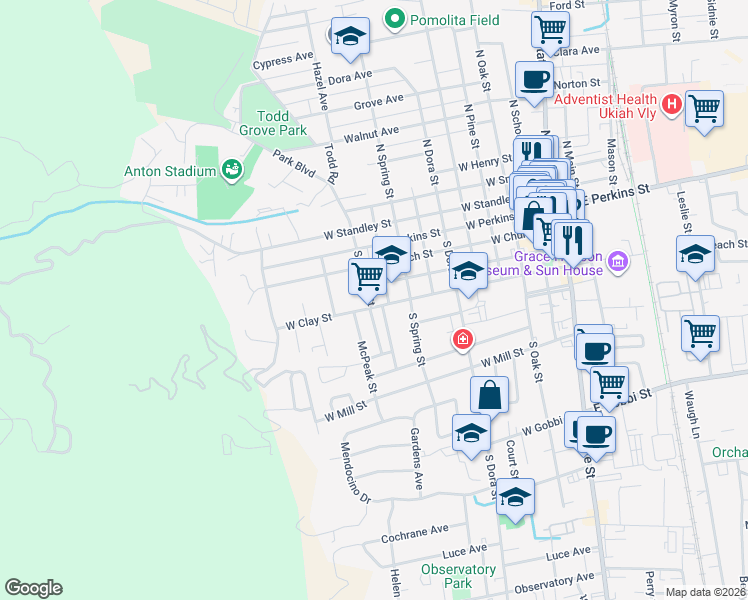Click the coffee cup marker above E Gobbi St
This screenshot has height=600, width=748.
tap(595, 353)
